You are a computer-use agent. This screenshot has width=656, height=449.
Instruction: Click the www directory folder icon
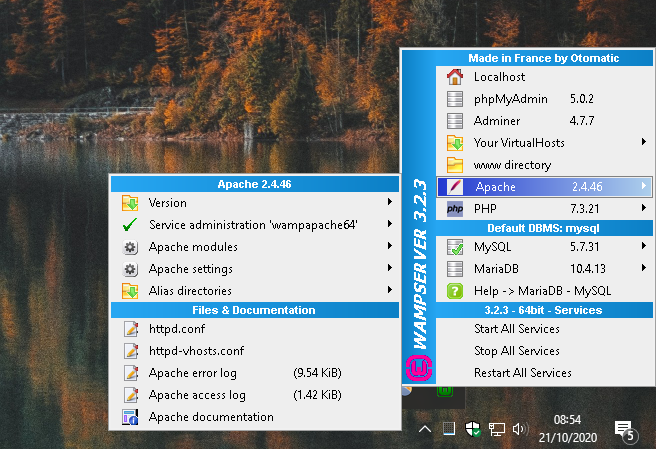tap(455, 165)
